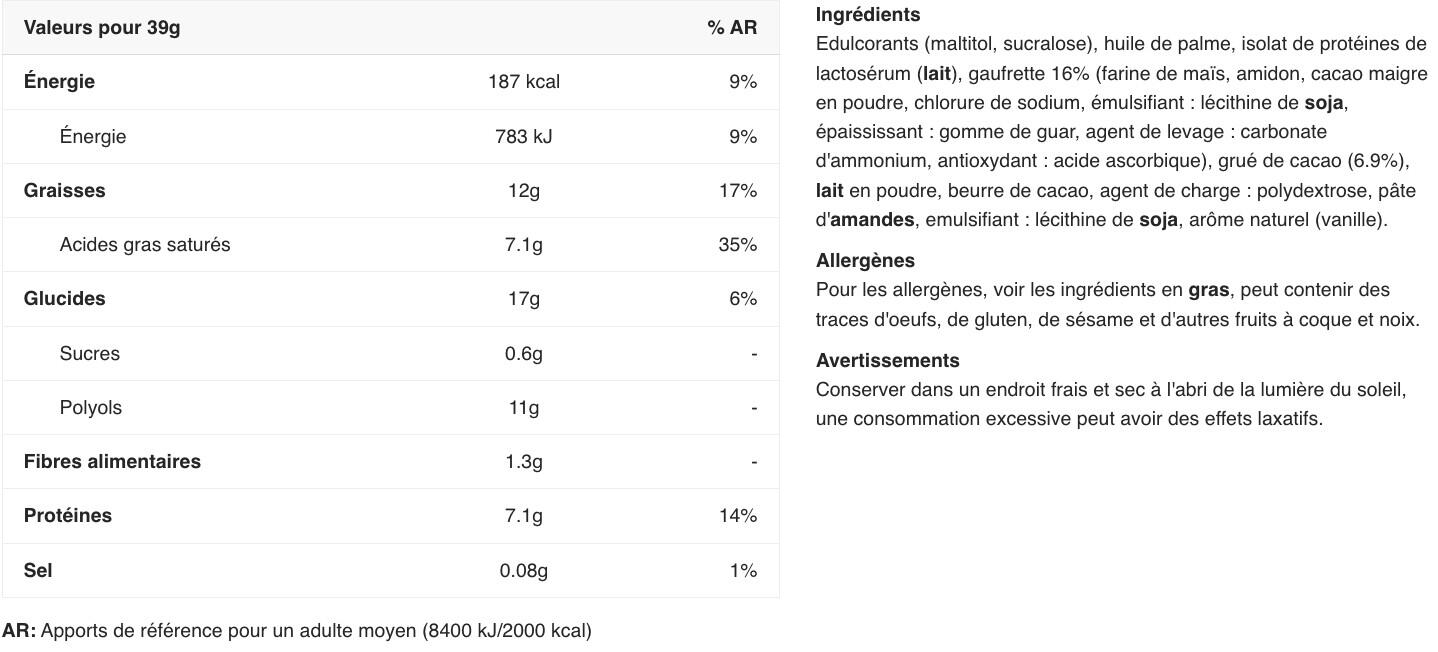The image size is (1438, 652).
Task: Click the Allergènes heading
Action: 865,261
